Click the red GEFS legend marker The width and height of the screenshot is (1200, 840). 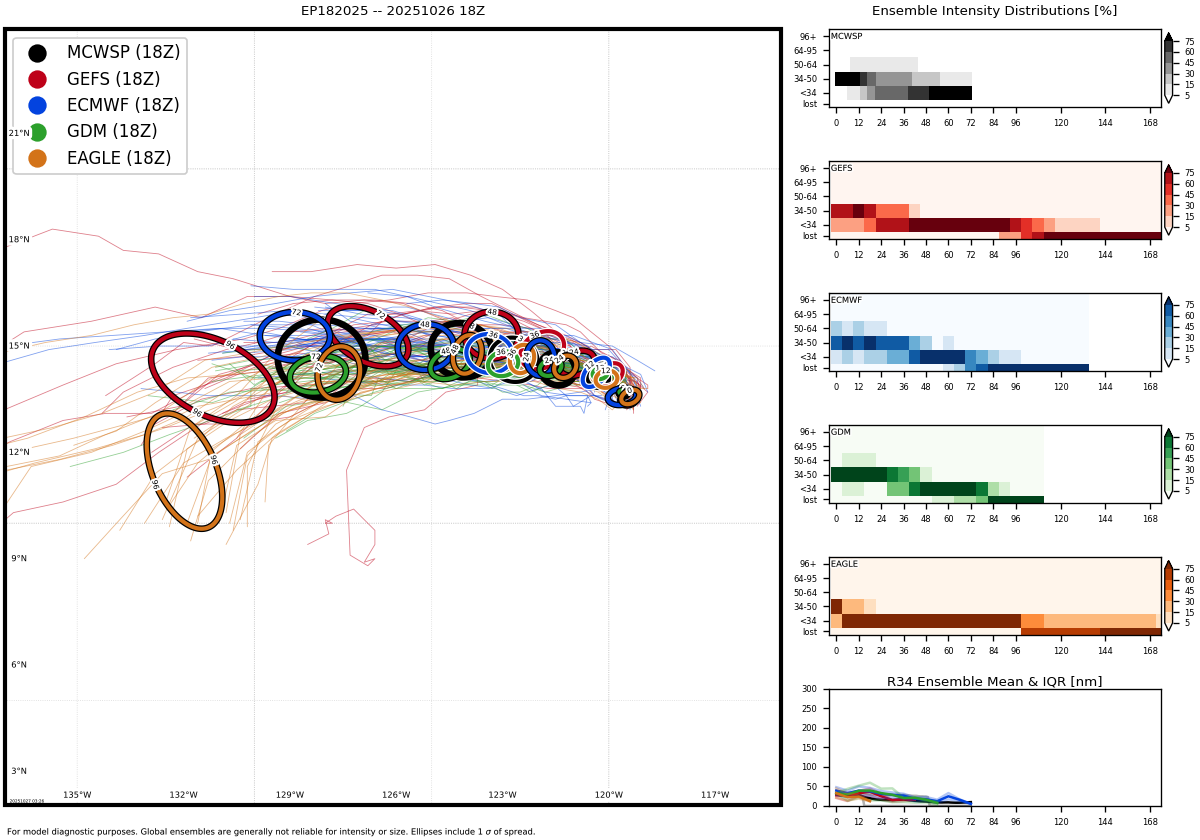37,79
